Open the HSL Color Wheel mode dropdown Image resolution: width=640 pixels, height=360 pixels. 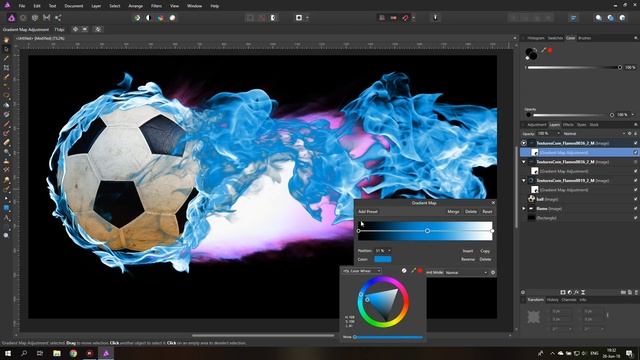coord(362,271)
